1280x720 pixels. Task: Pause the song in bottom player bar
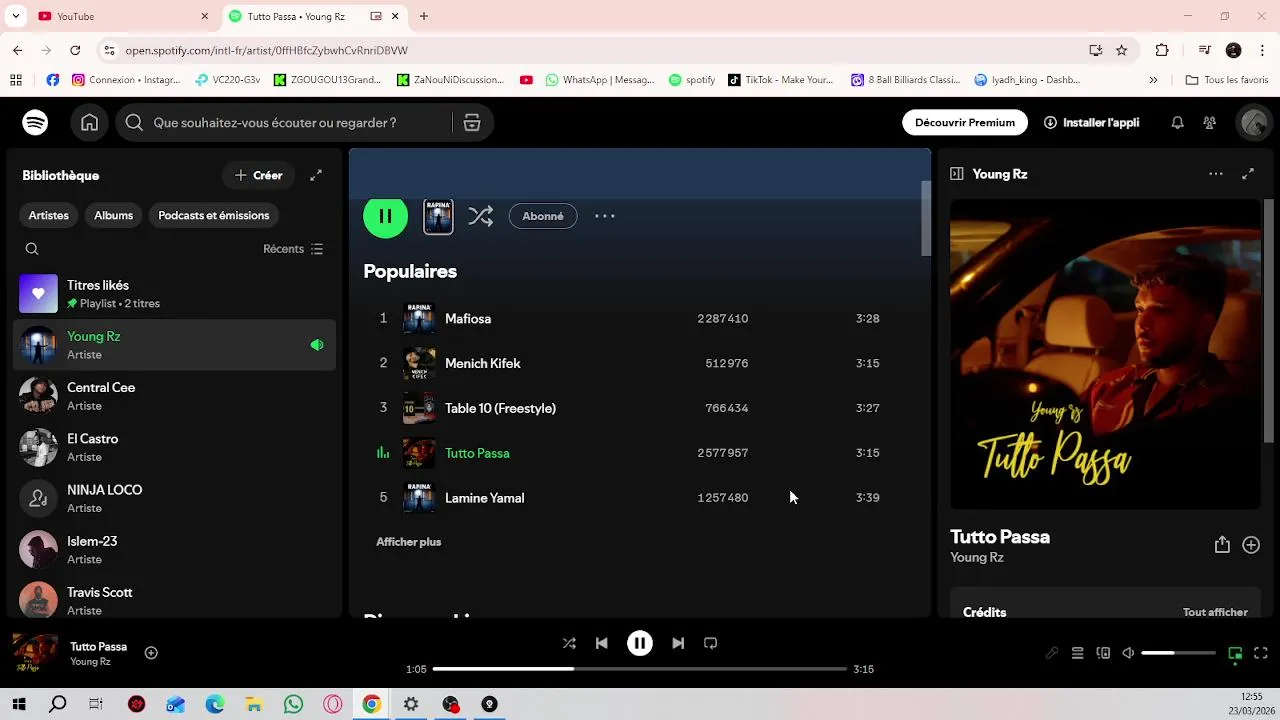click(x=640, y=643)
